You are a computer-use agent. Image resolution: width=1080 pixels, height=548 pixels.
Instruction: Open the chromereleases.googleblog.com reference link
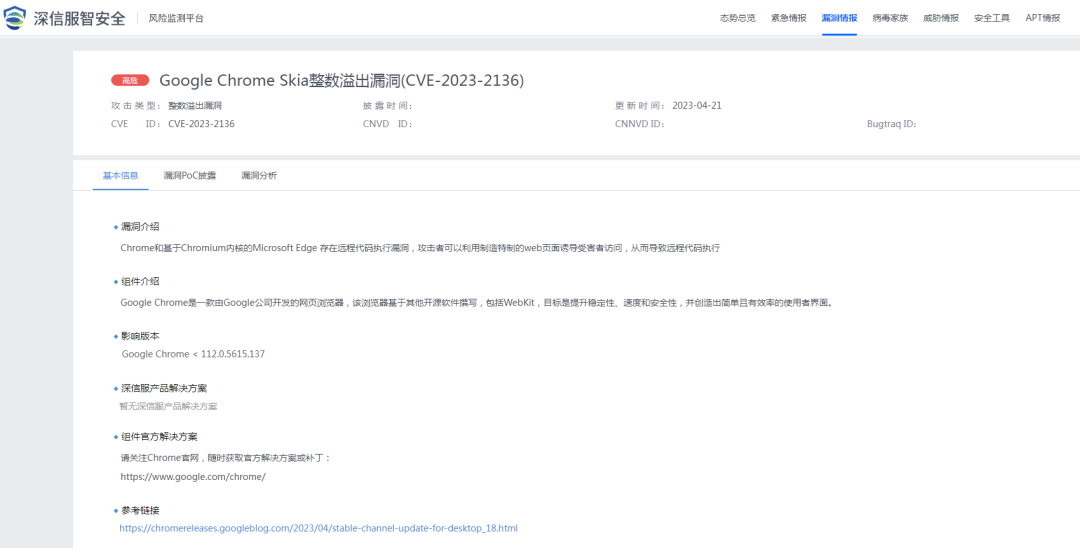point(318,529)
